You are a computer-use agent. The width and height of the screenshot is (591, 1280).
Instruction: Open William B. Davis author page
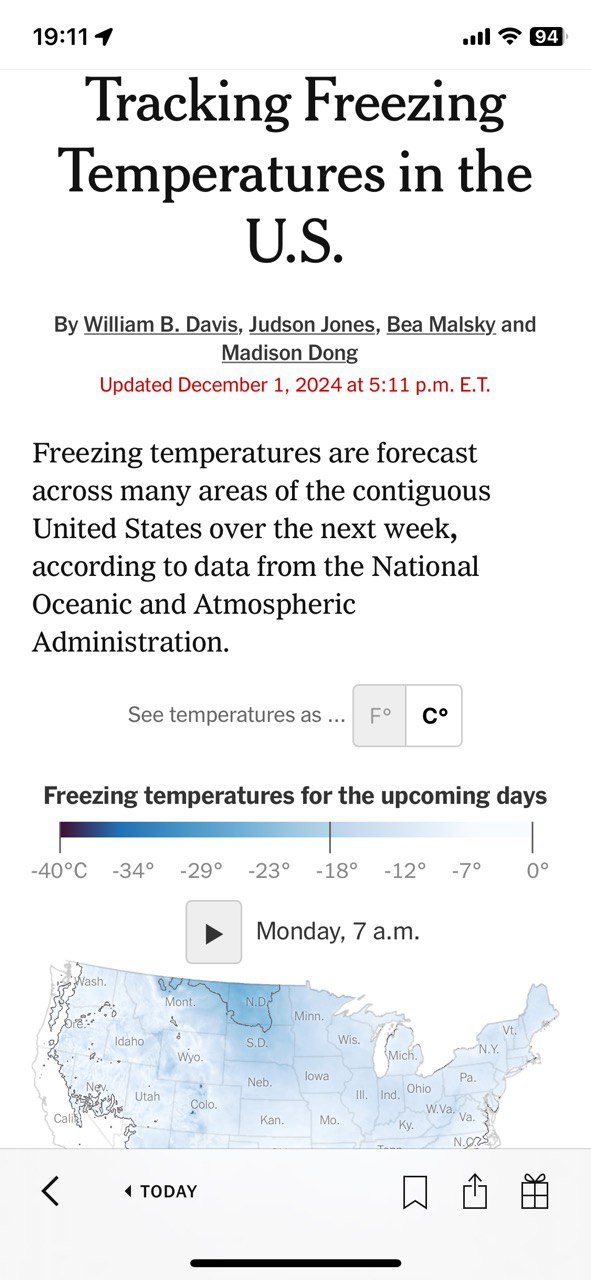click(161, 324)
